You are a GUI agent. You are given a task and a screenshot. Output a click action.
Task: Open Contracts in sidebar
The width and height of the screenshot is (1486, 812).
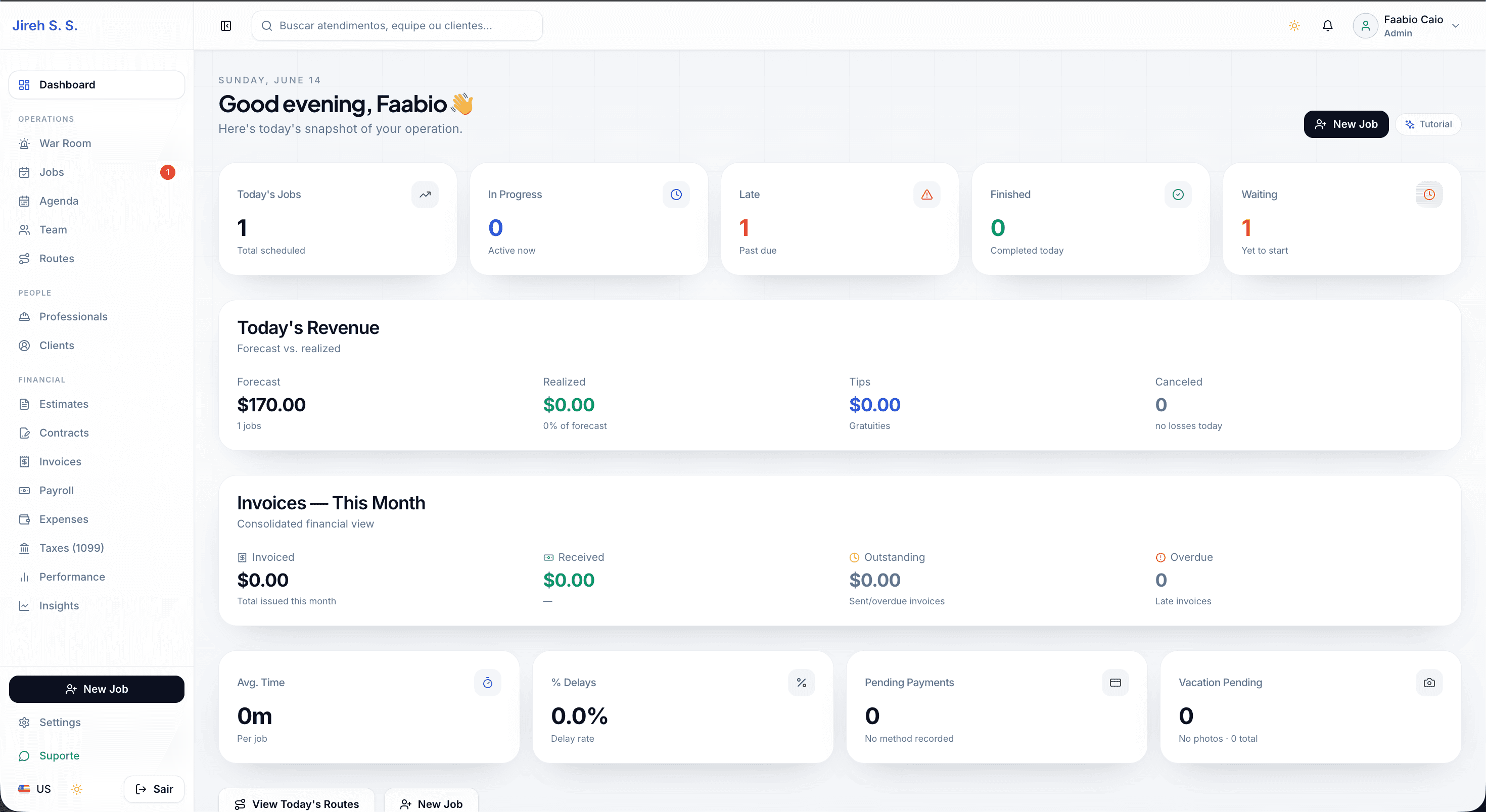point(97,433)
